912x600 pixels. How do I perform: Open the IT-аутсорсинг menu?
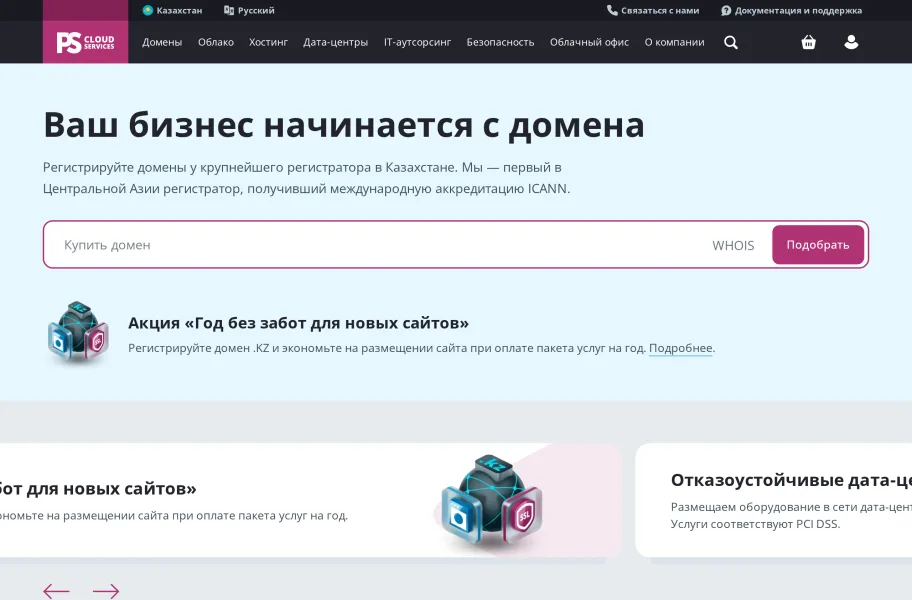(x=418, y=42)
